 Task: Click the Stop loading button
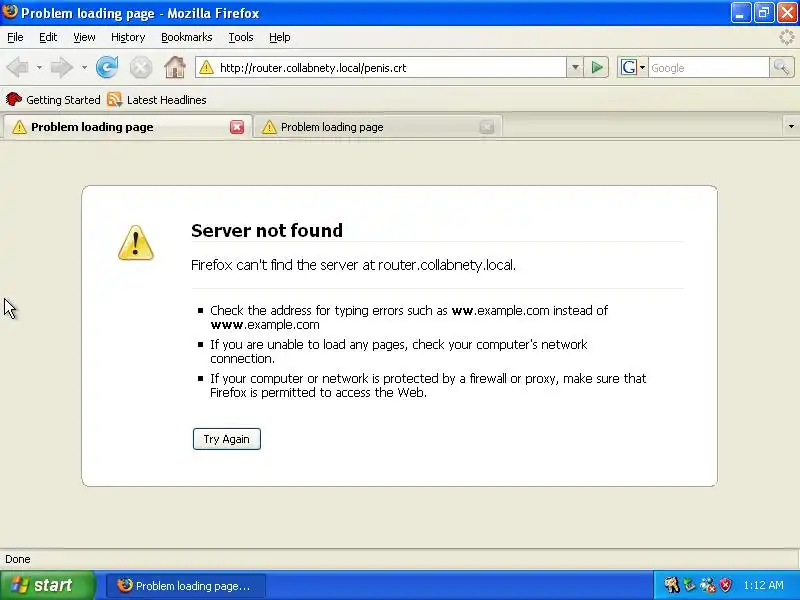click(x=140, y=67)
